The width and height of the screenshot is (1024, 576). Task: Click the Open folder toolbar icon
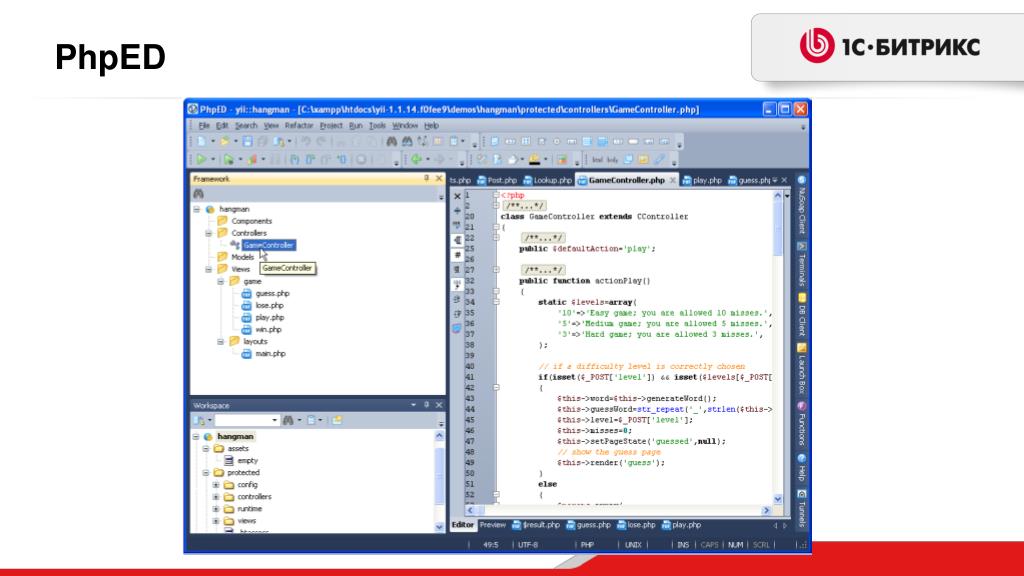tap(225, 141)
